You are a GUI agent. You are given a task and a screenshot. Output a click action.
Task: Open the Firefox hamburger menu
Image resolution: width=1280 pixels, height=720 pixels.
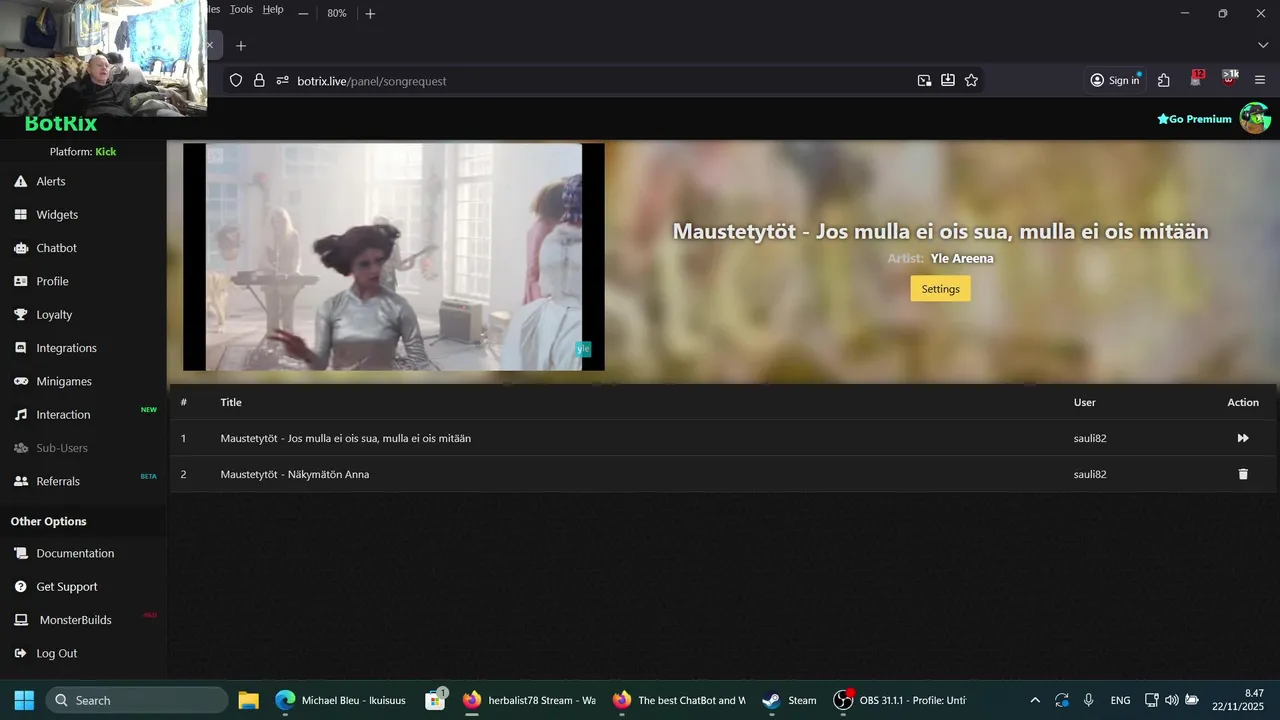(x=1260, y=80)
